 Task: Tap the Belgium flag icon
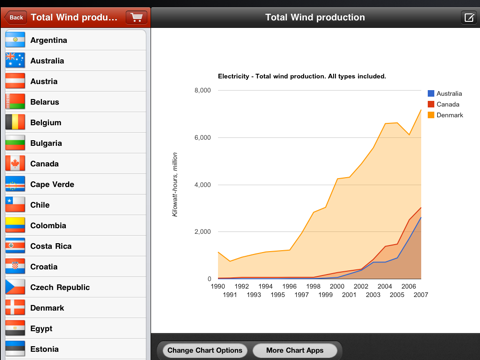(x=15, y=122)
